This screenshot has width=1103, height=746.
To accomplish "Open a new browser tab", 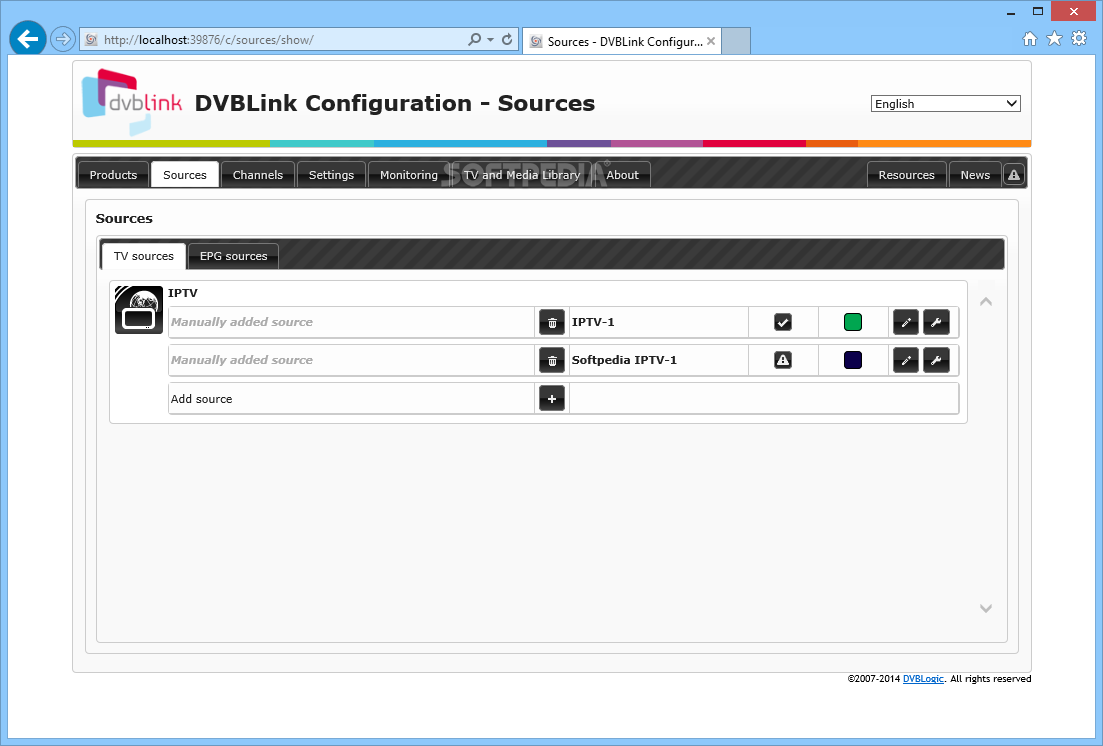I will pos(737,41).
